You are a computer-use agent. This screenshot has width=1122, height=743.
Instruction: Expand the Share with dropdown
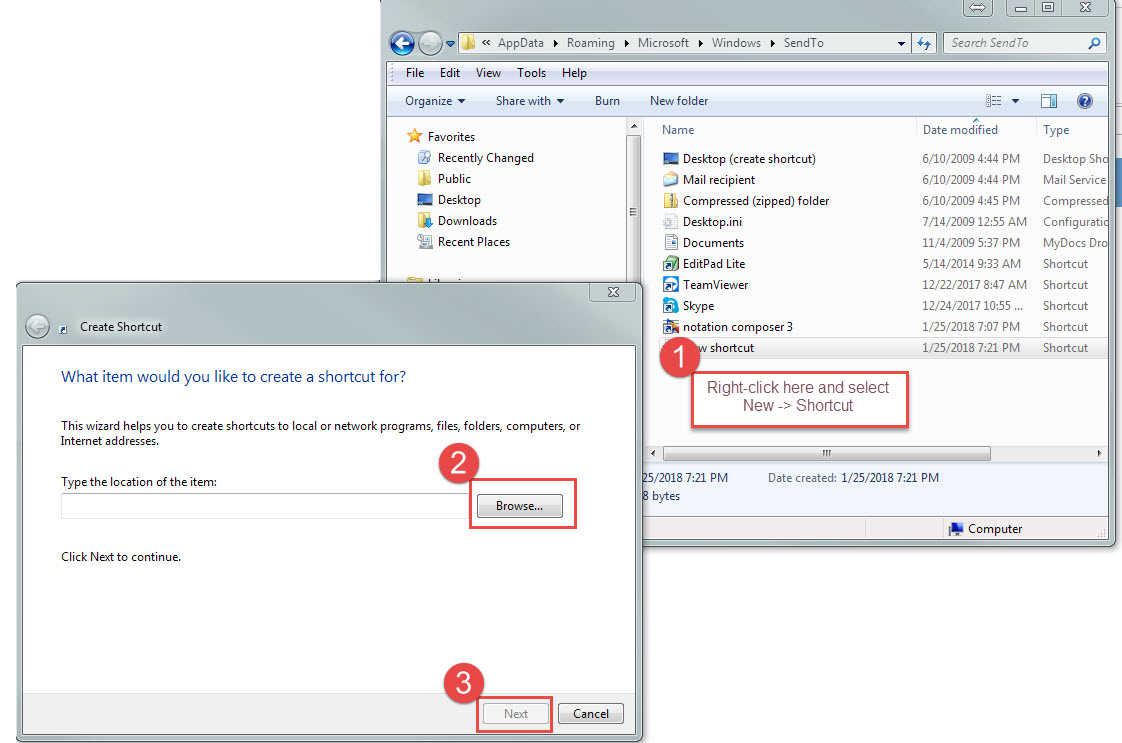click(529, 101)
